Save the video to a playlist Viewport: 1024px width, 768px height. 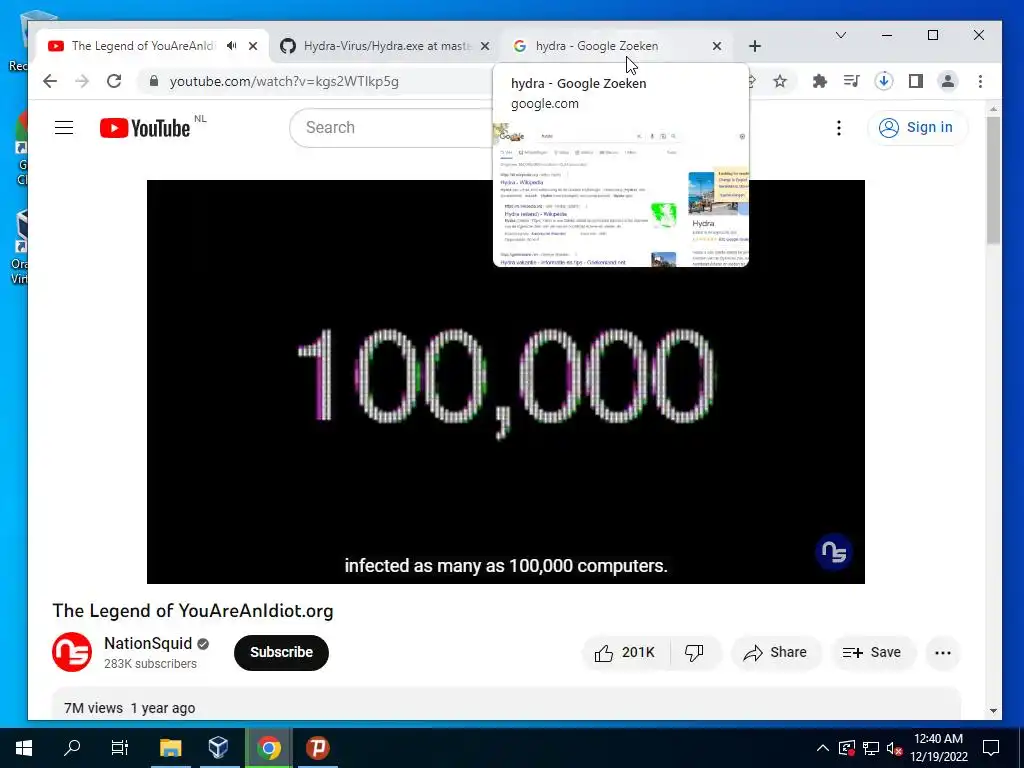872,652
